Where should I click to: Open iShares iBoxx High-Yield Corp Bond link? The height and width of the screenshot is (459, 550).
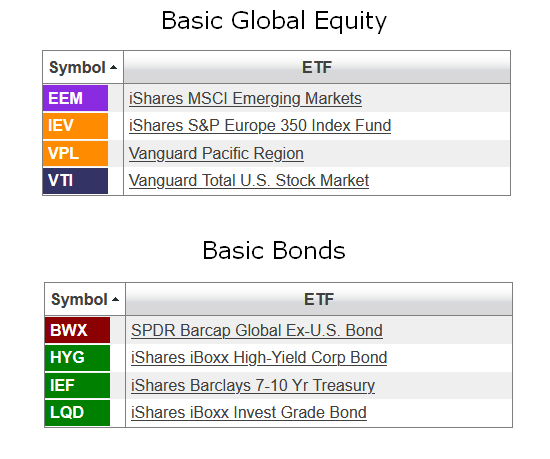259,358
